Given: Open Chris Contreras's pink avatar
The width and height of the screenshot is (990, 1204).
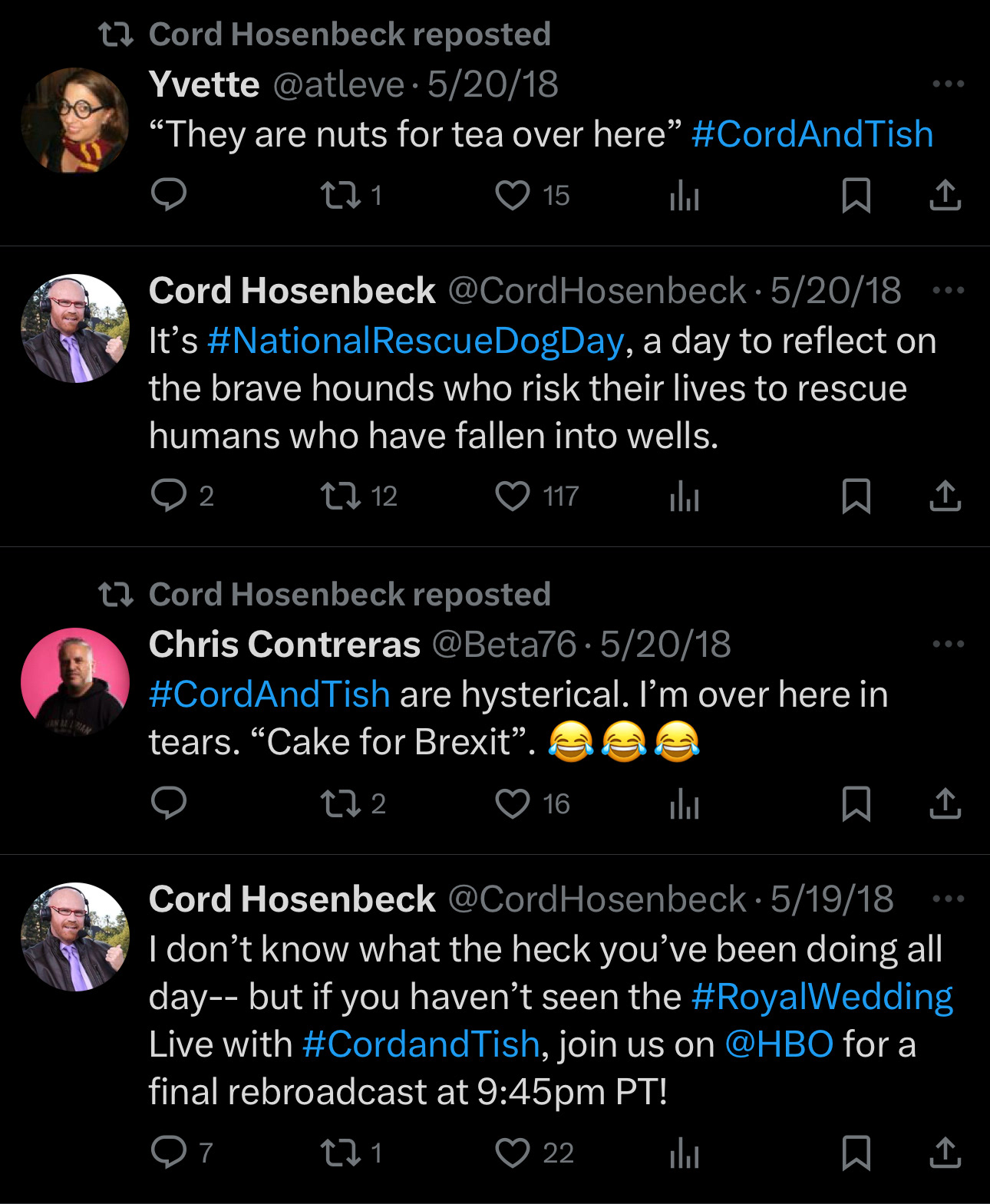Looking at the screenshot, I should 75,682.
